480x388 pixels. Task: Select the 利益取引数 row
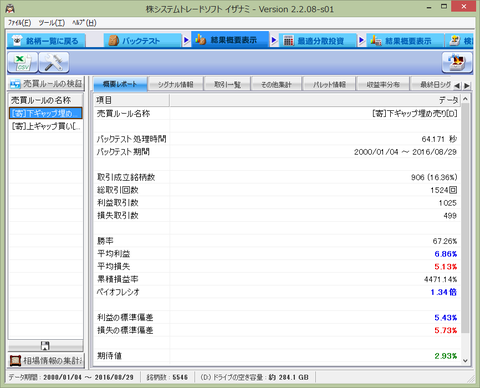click(277, 203)
